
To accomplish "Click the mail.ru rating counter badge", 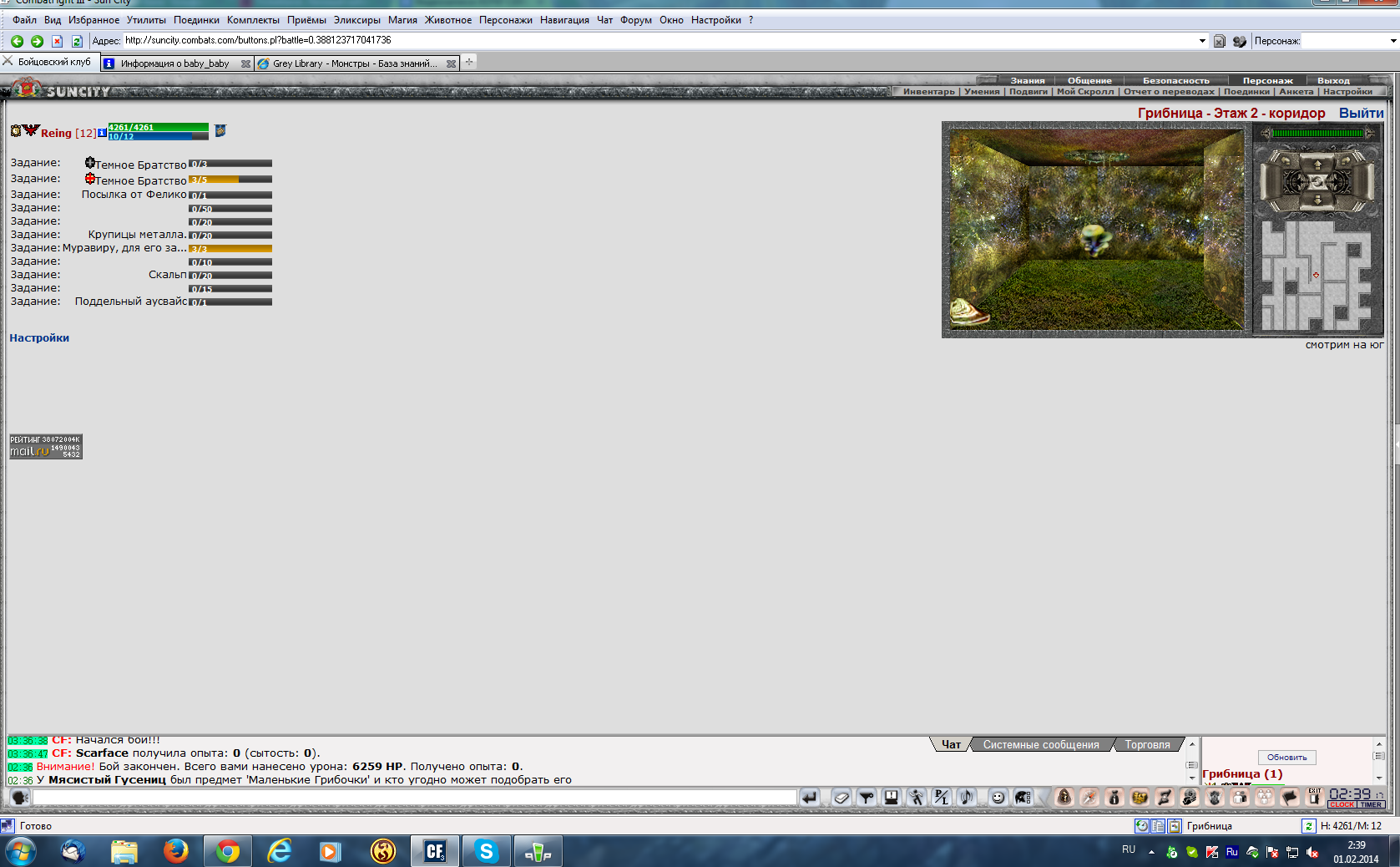I will pyautogui.click(x=46, y=447).
